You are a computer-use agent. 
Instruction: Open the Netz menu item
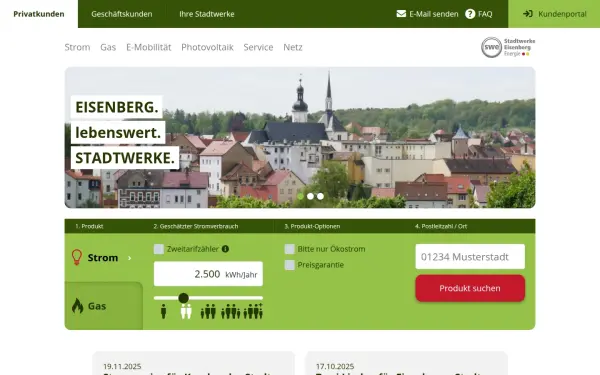click(x=293, y=47)
